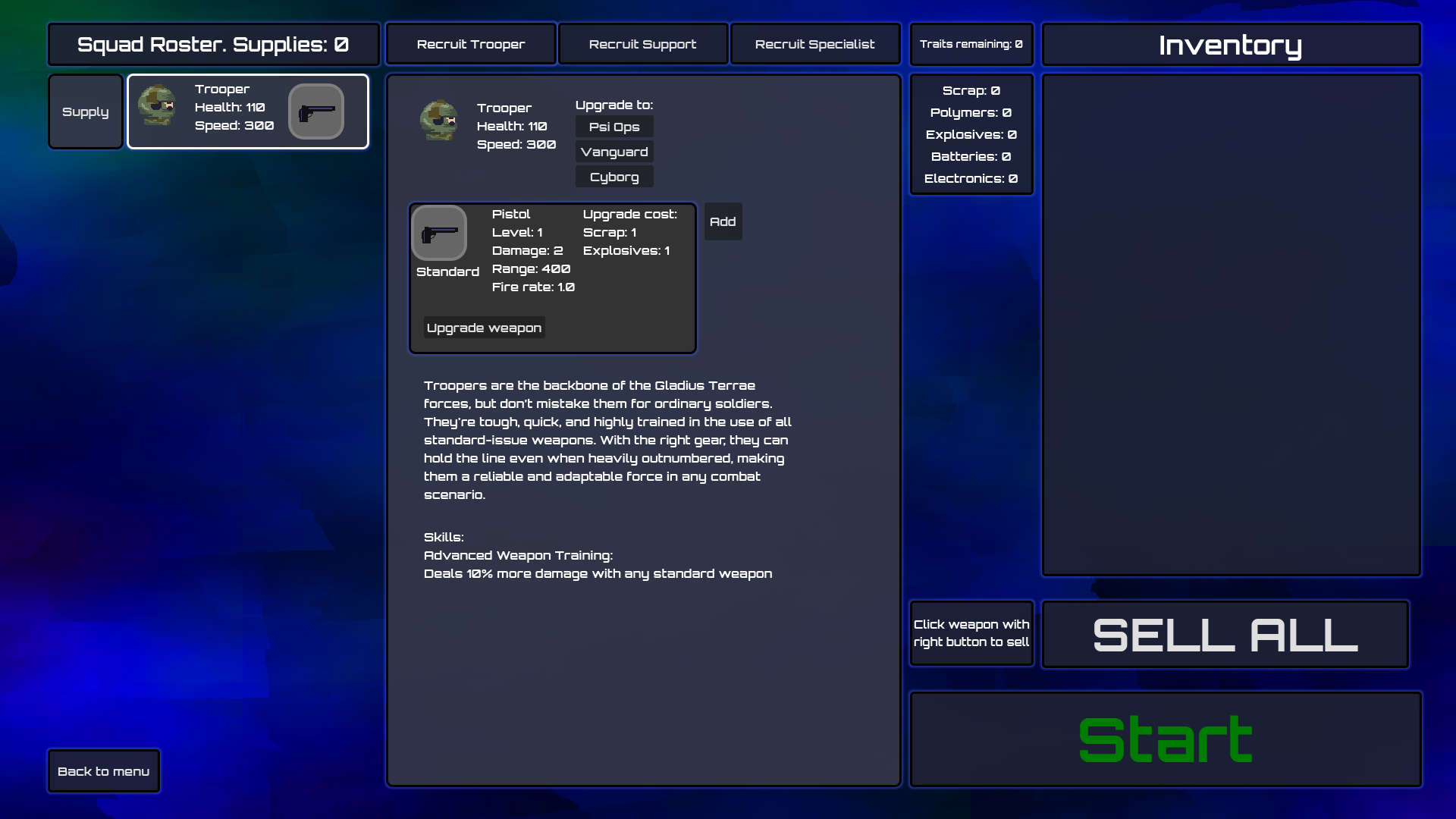
Task: Click the Trooper avatar in details panel
Action: coord(439,121)
